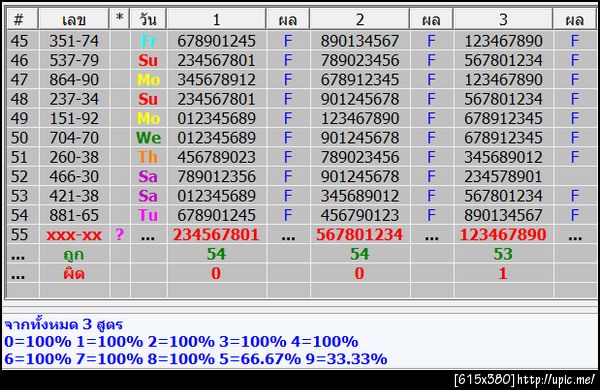The height and width of the screenshot is (390, 600).
Task: Click row number 45
Action: pyautogui.click(x=19, y=41)
